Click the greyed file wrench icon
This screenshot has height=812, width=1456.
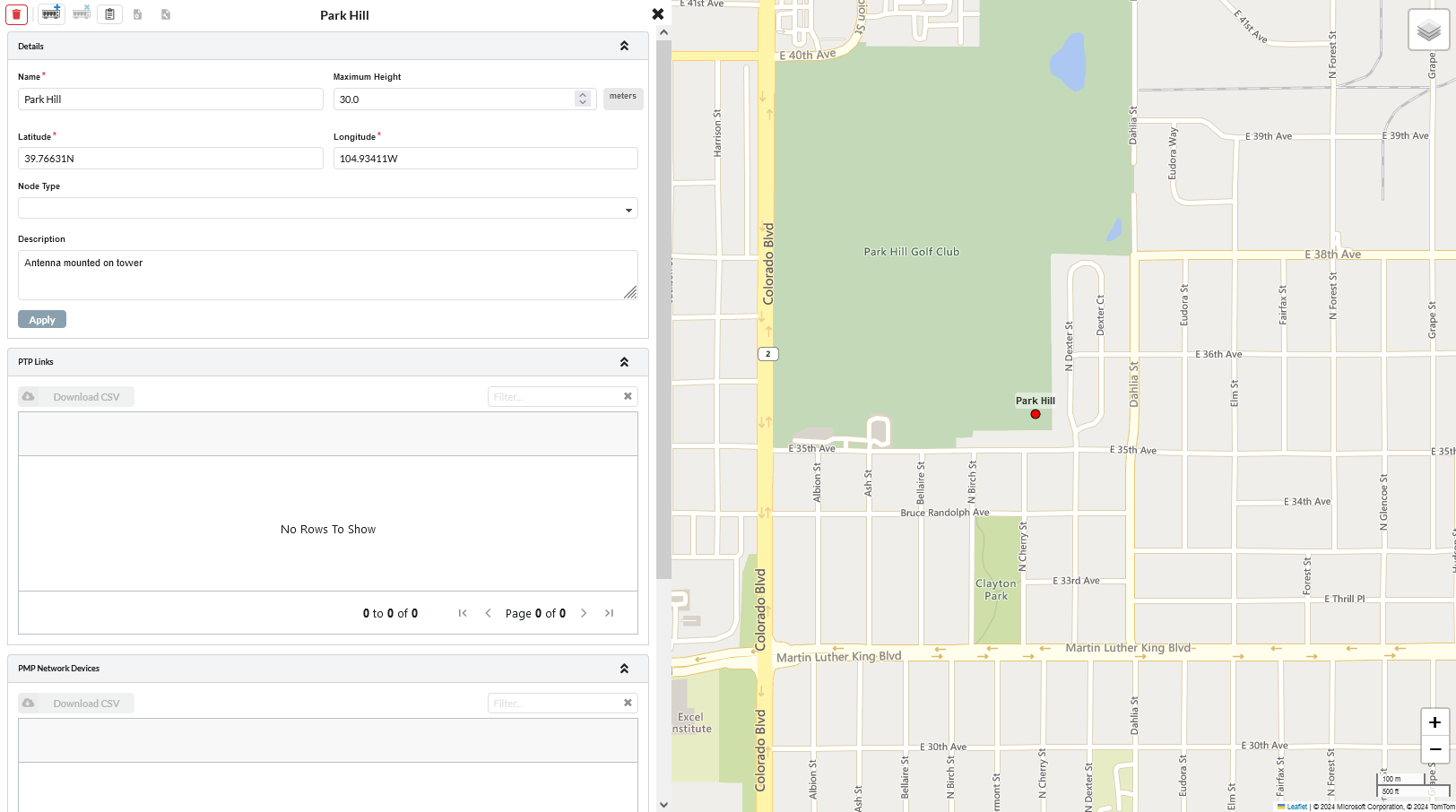click(165, 14)
